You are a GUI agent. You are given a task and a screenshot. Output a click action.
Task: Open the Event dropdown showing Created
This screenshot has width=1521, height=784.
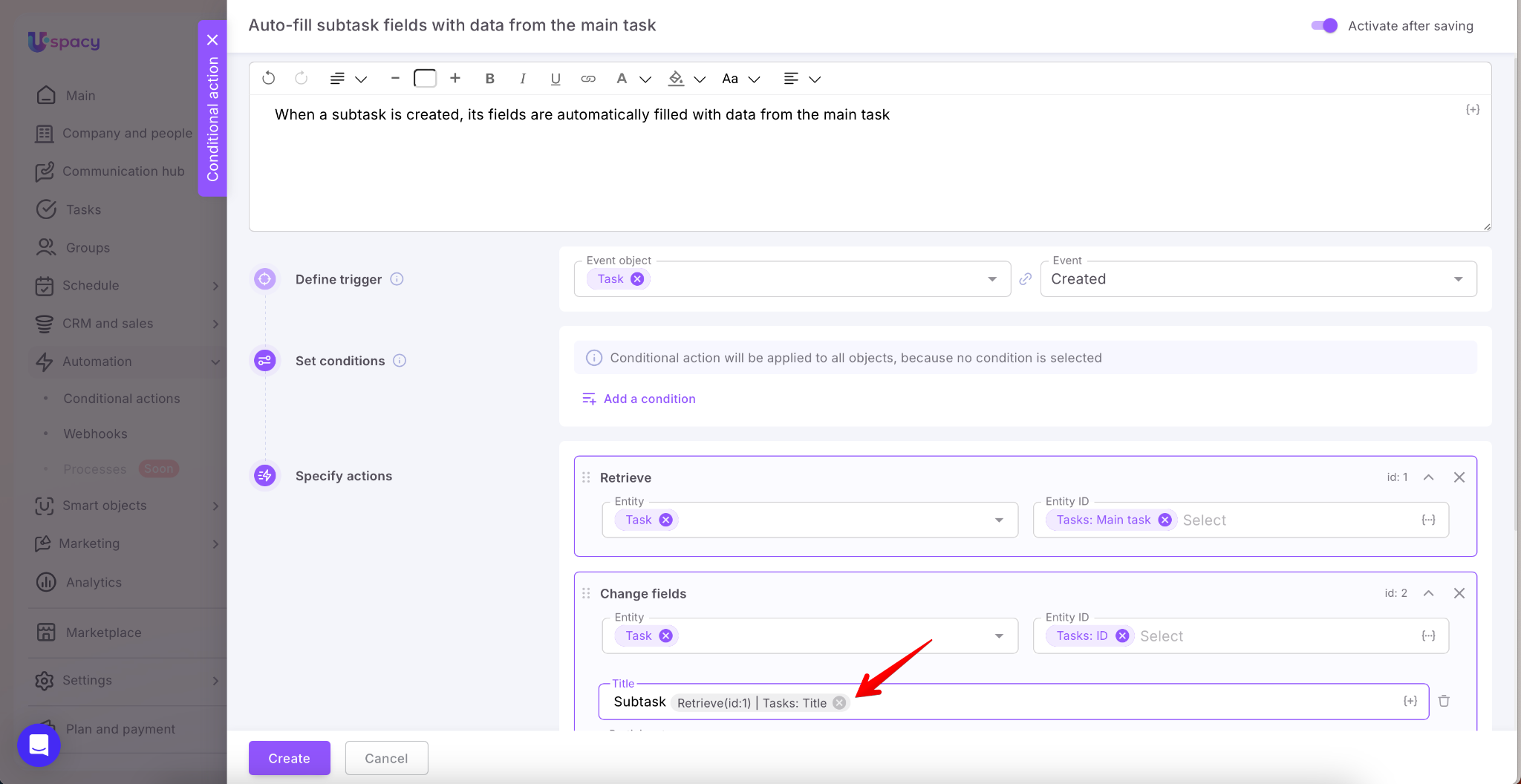[1258, 279]
